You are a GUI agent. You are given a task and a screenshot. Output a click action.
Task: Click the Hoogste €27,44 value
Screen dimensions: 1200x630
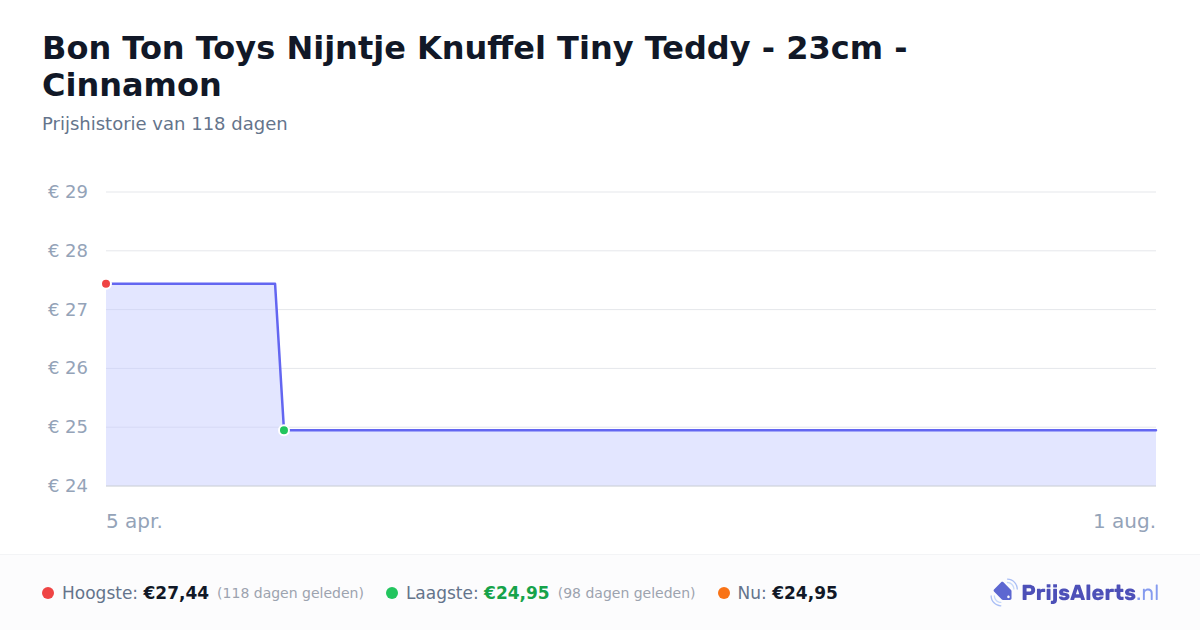(176, 593)
